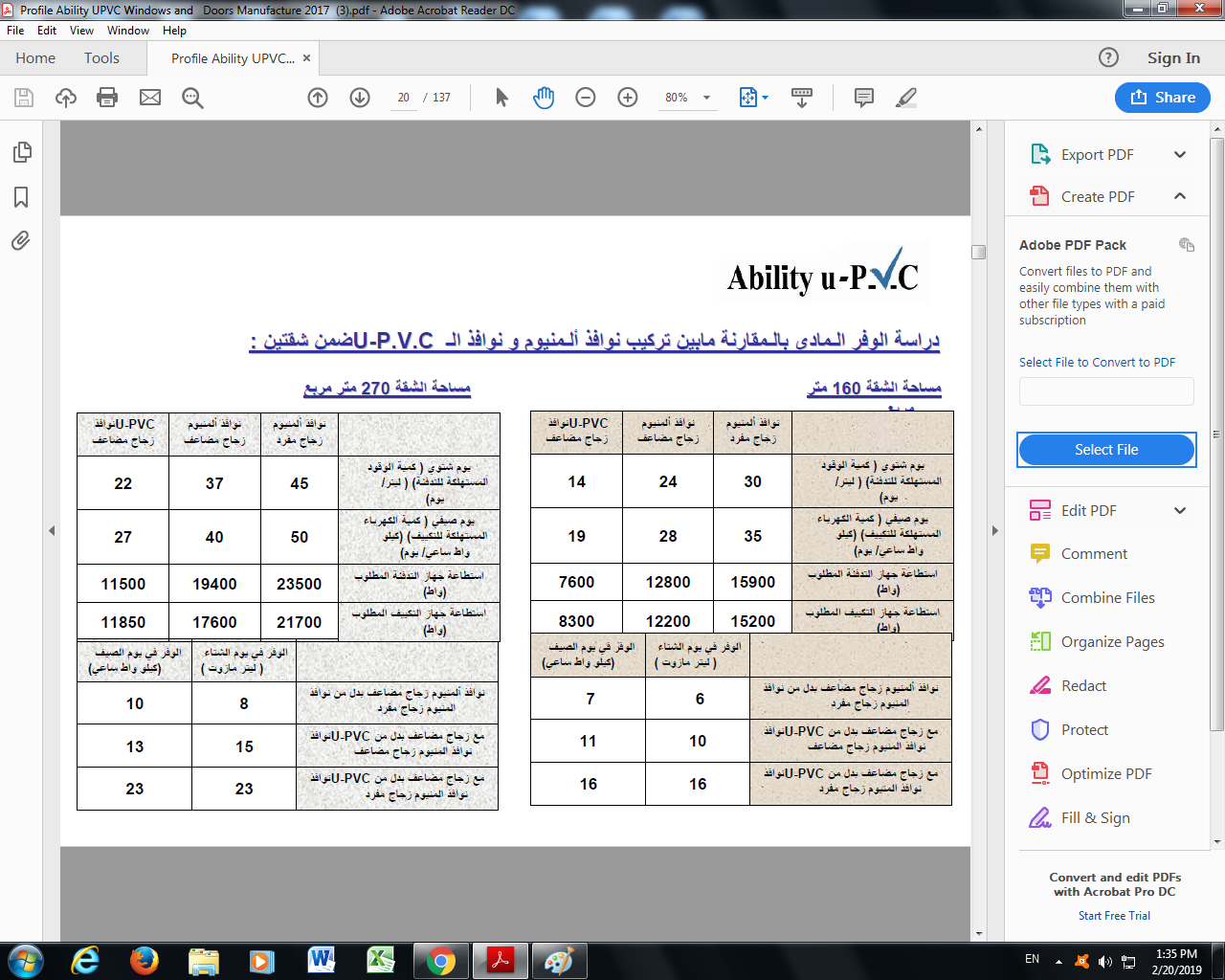
Task: Go to previous page arrow
Action: click(318, 98)
